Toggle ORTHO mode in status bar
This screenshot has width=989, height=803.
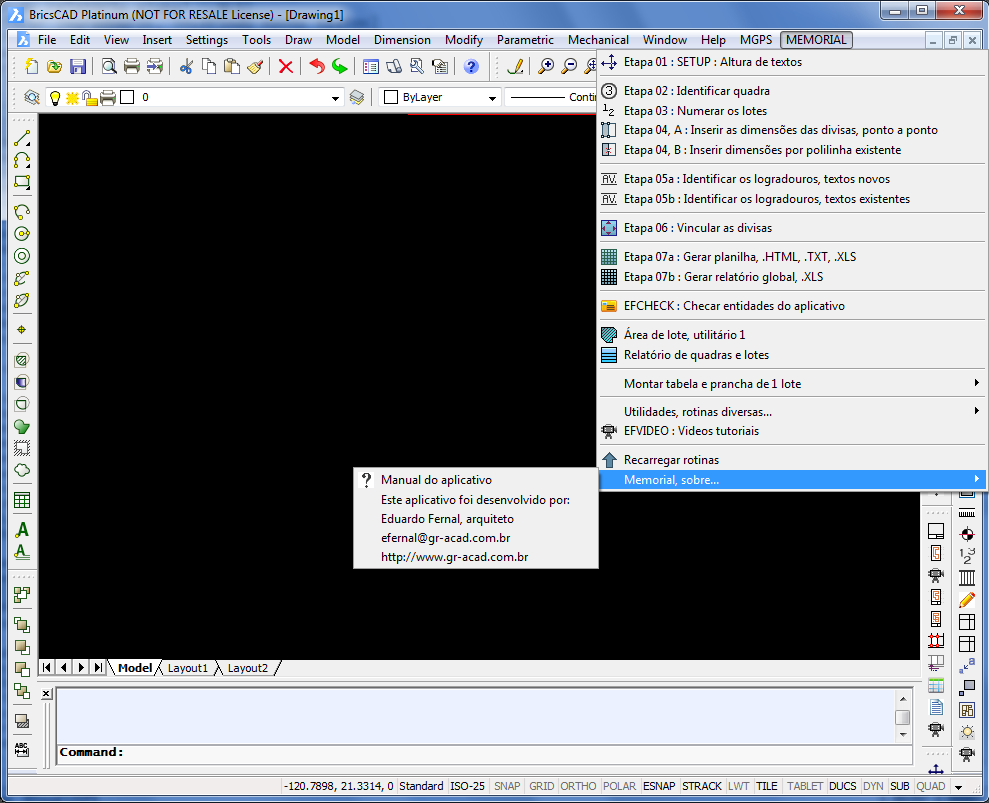(x=576, y=786)
